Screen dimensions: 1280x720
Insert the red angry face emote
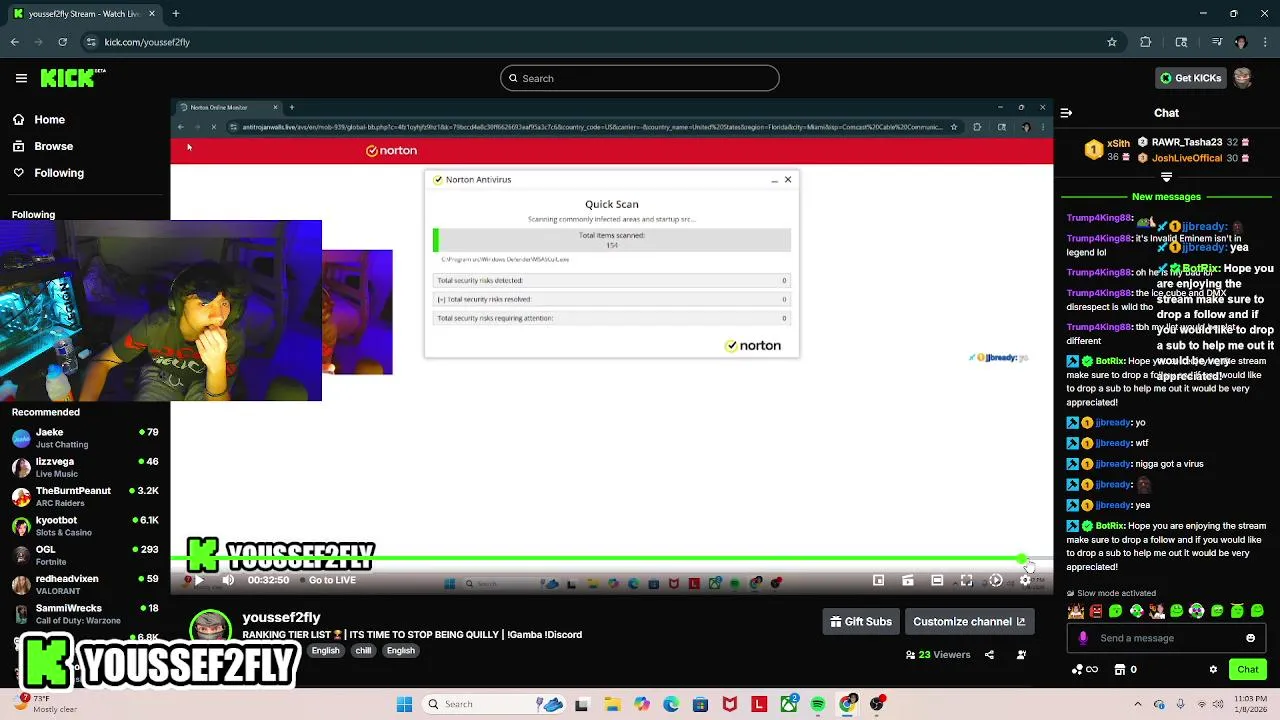tap(1096, 611)
